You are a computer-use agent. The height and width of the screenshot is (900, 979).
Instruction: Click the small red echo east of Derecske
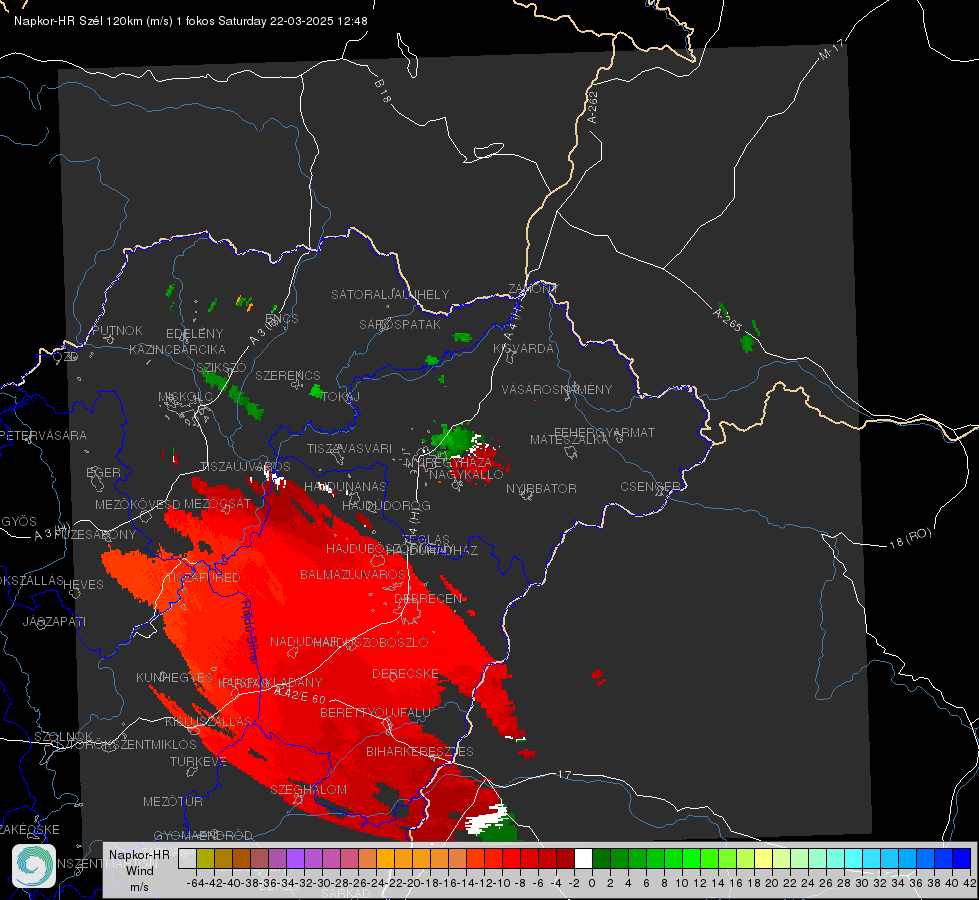click(x=598, y=676)
